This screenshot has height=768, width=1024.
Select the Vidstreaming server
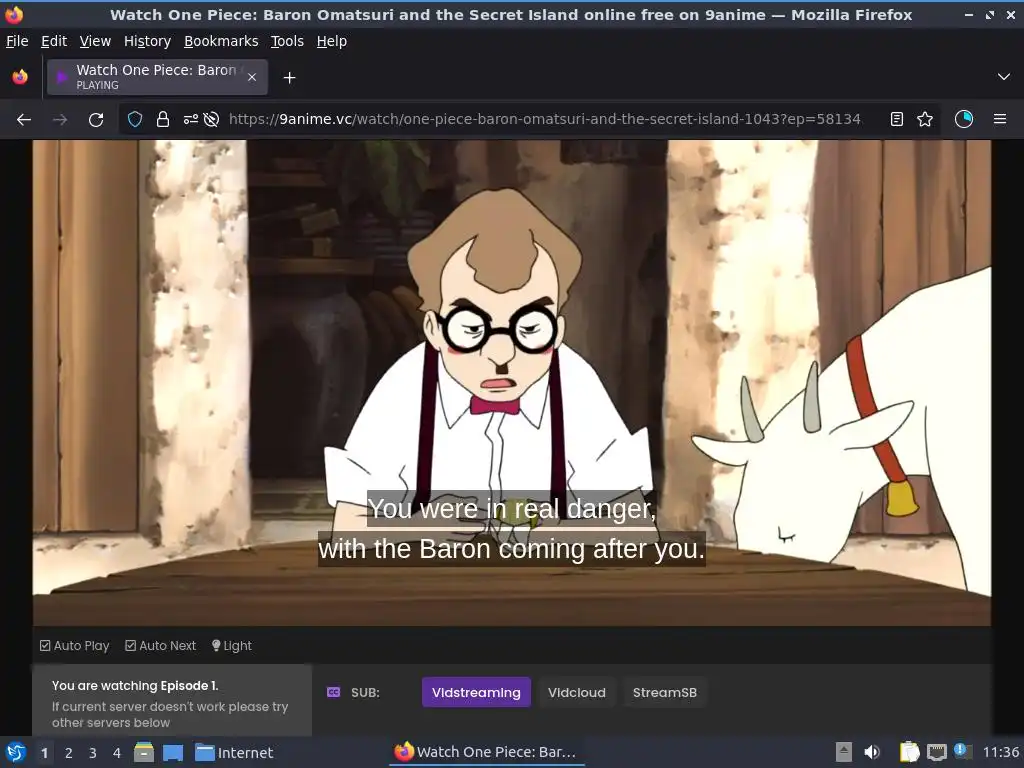476,692
